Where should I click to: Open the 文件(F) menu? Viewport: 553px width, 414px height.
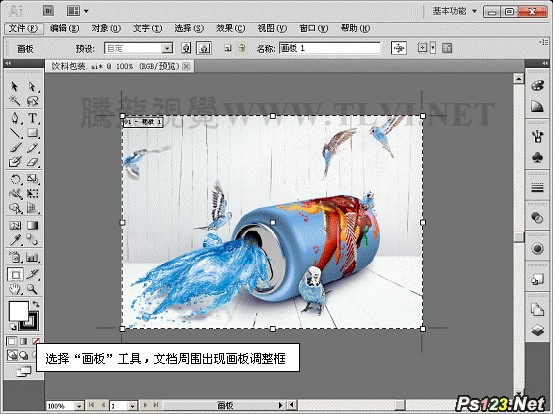(23, 29)
